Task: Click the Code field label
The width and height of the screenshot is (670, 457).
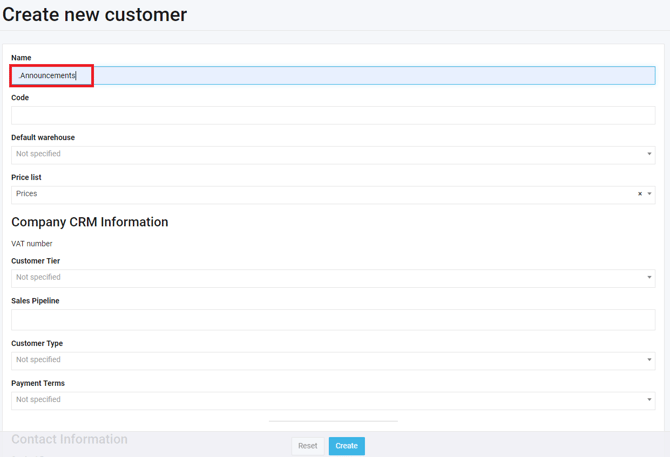Action: click(x=20, y=98)
